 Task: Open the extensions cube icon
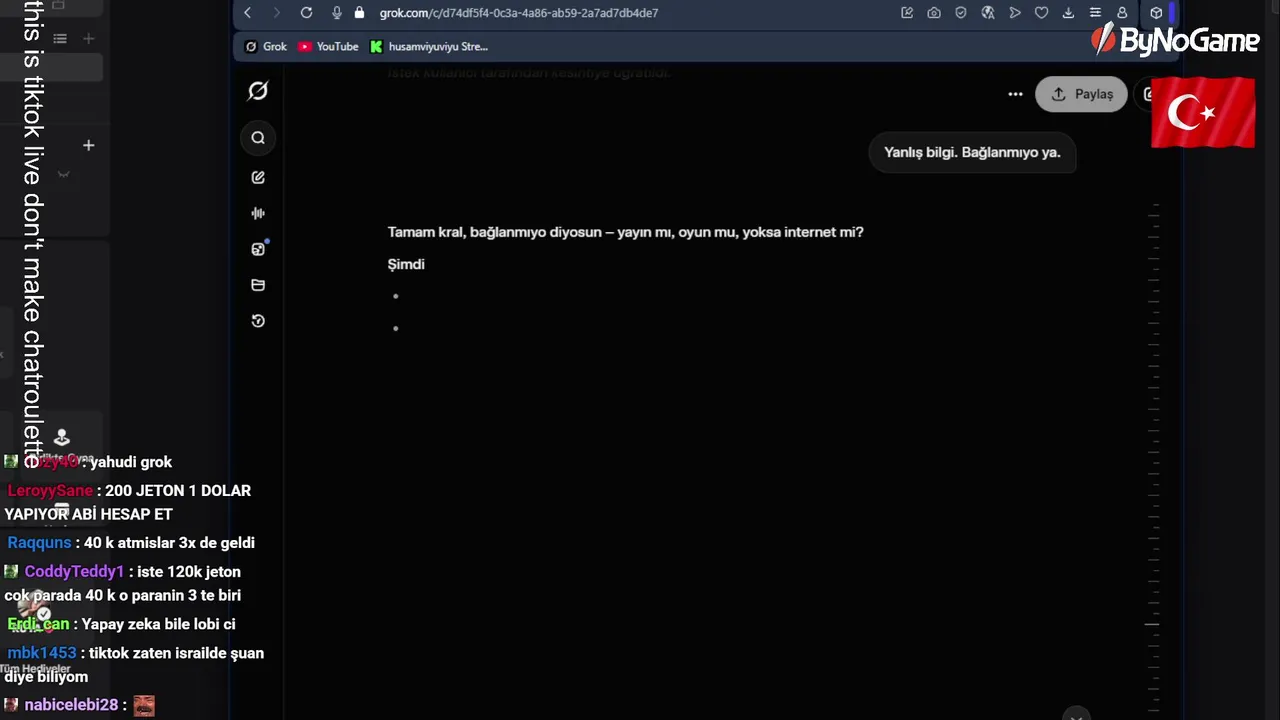tap(1156, 13)
